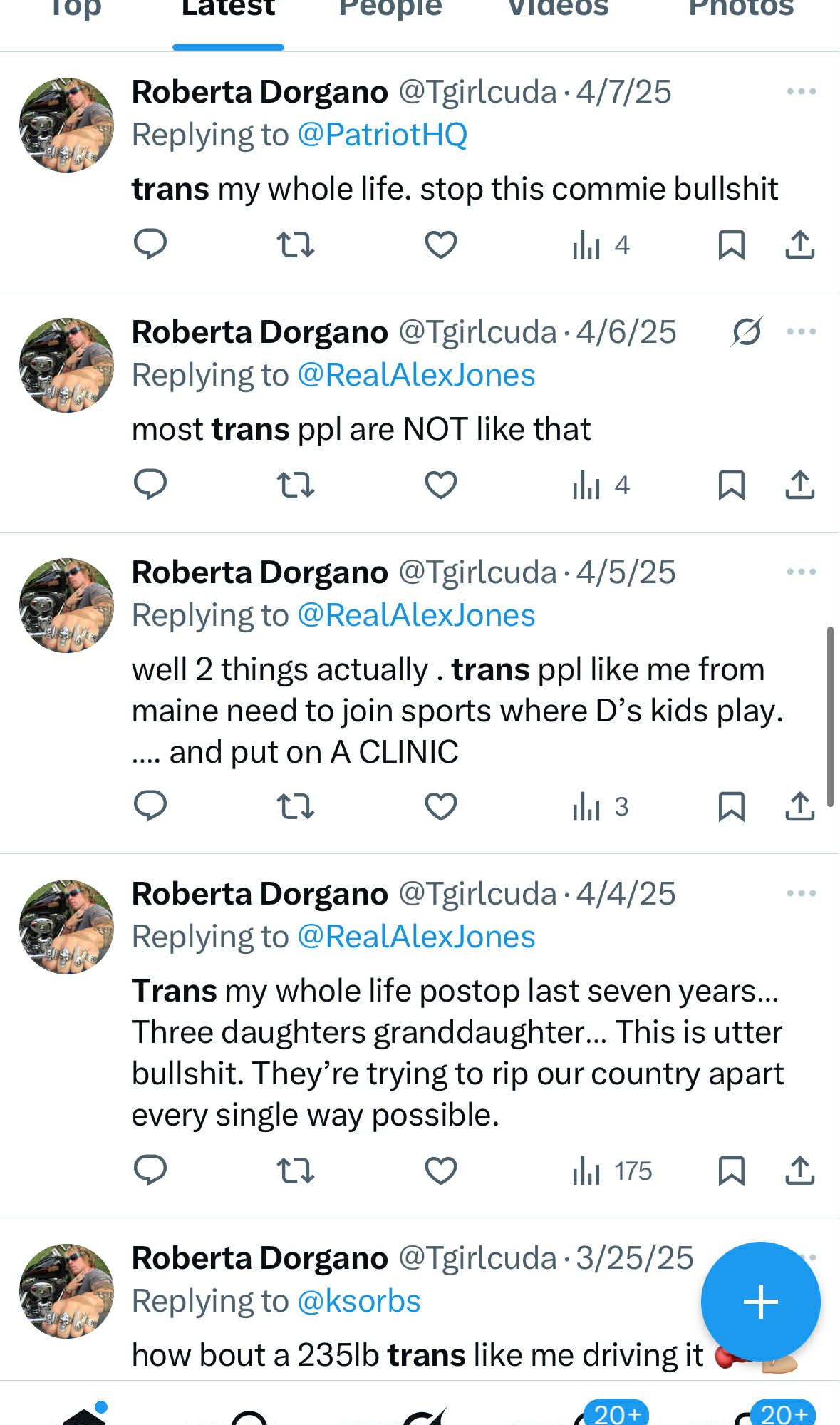The image size is (840, 1425).
Task: Switch to the People tab
Action: pos(390,10)
